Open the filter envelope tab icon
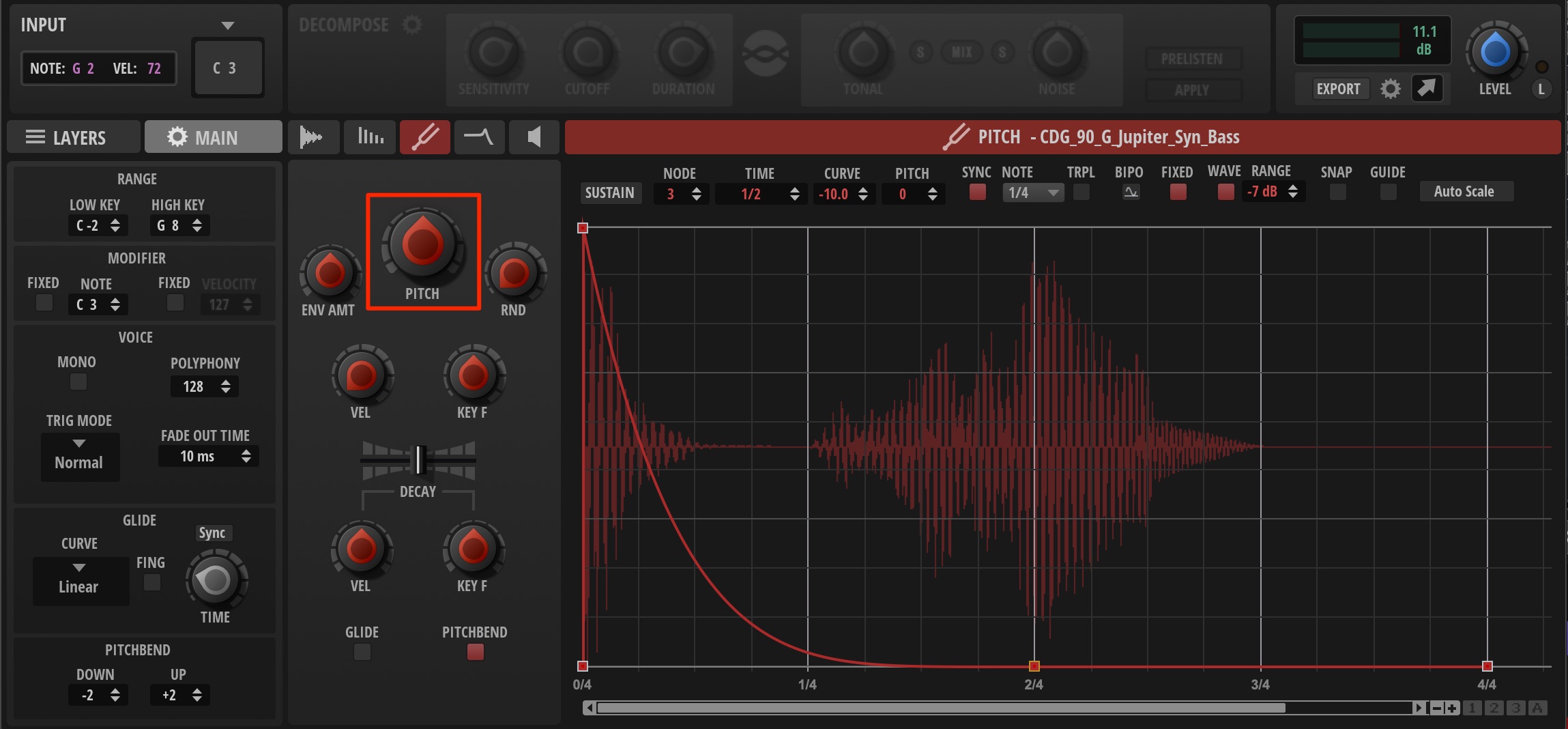The image size is (1568, 729). pyautogui.click(x=479, y=137)
